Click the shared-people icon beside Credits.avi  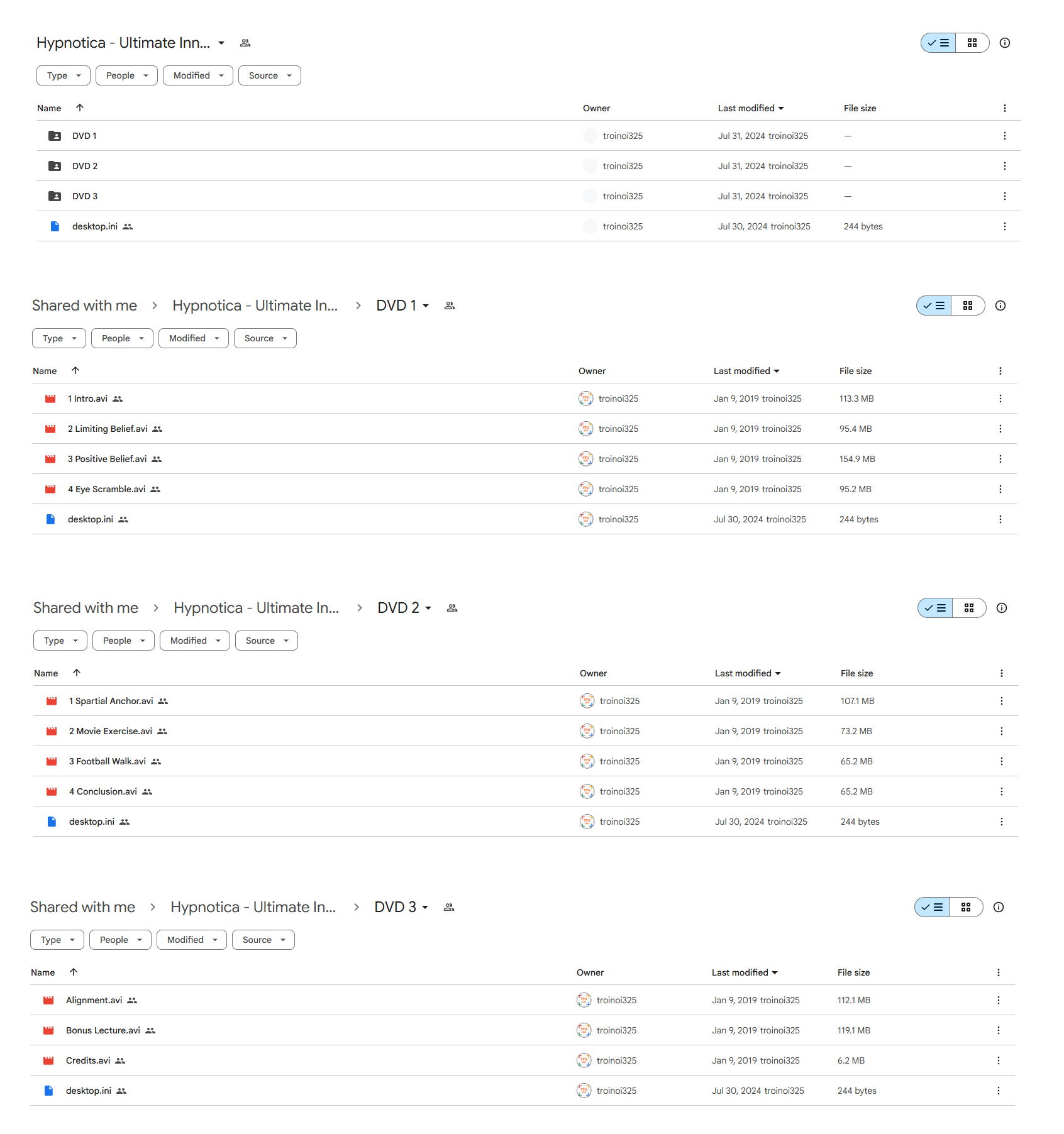[120, 1060]
